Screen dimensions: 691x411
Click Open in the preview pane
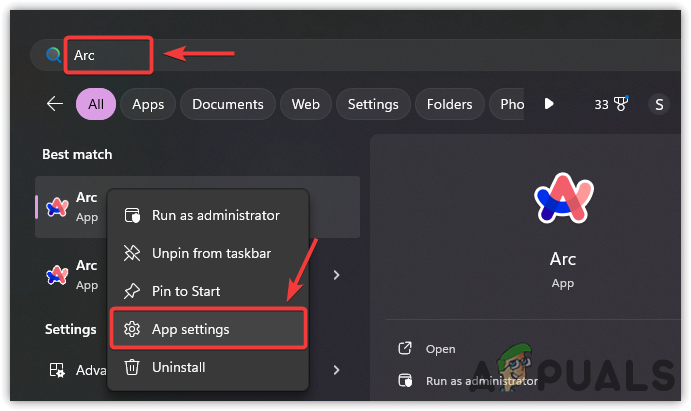pos(440,349)
